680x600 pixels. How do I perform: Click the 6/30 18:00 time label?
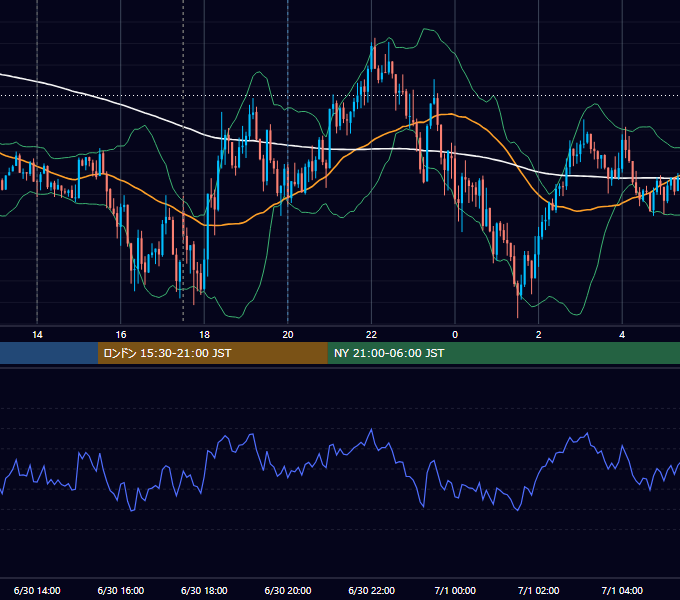[x=204, y=590]
